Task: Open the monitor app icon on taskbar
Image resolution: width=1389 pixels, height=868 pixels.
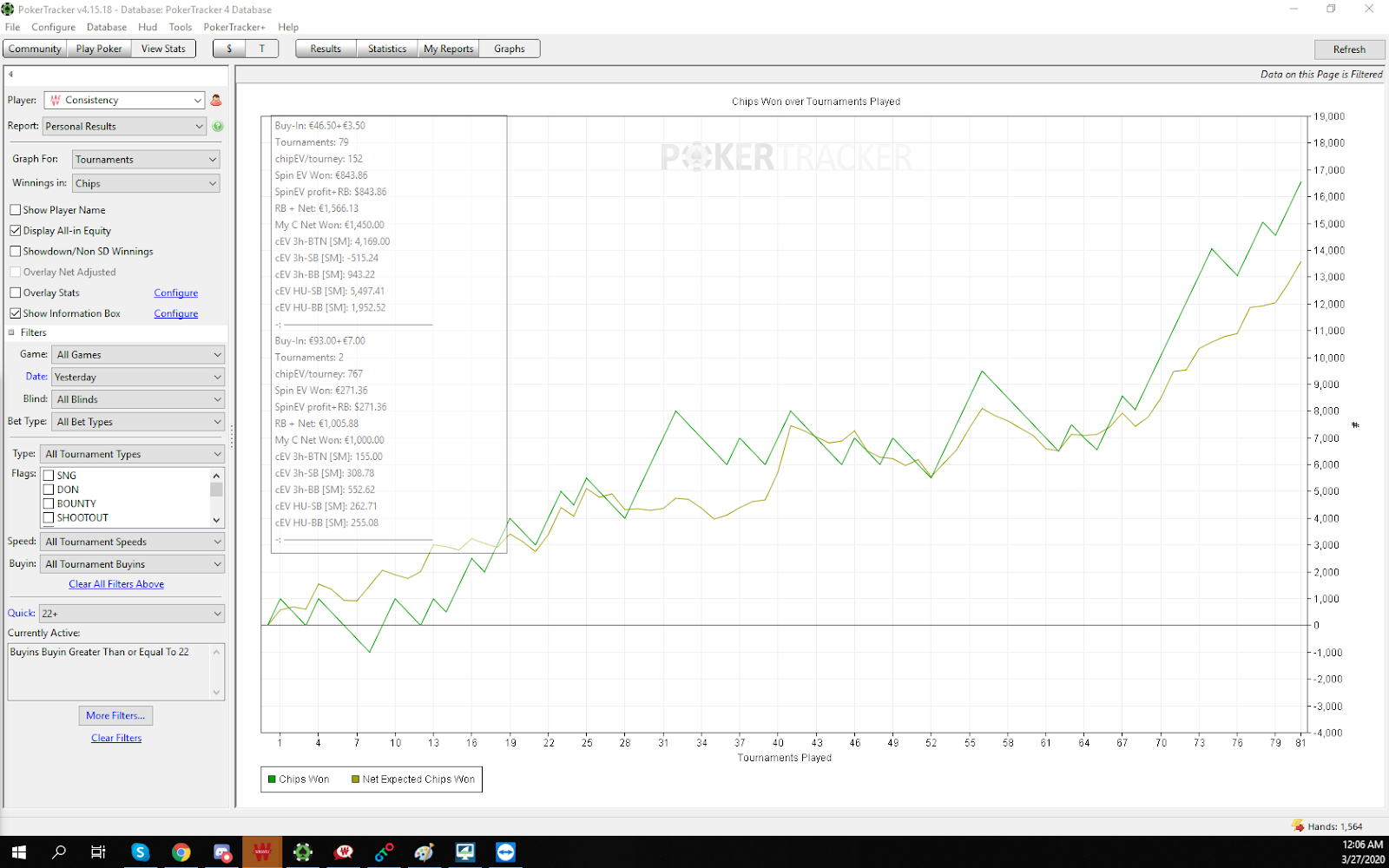Action: [465, 852]
